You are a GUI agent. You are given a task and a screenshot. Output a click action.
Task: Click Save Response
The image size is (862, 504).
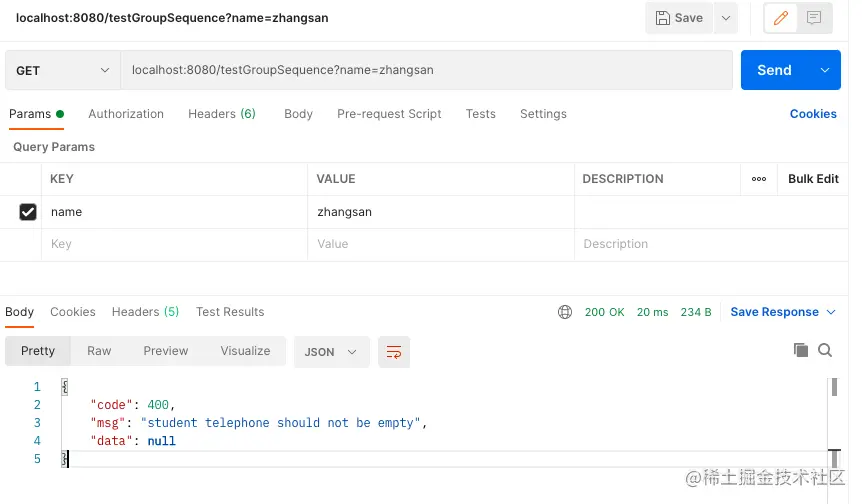point(774,312)
